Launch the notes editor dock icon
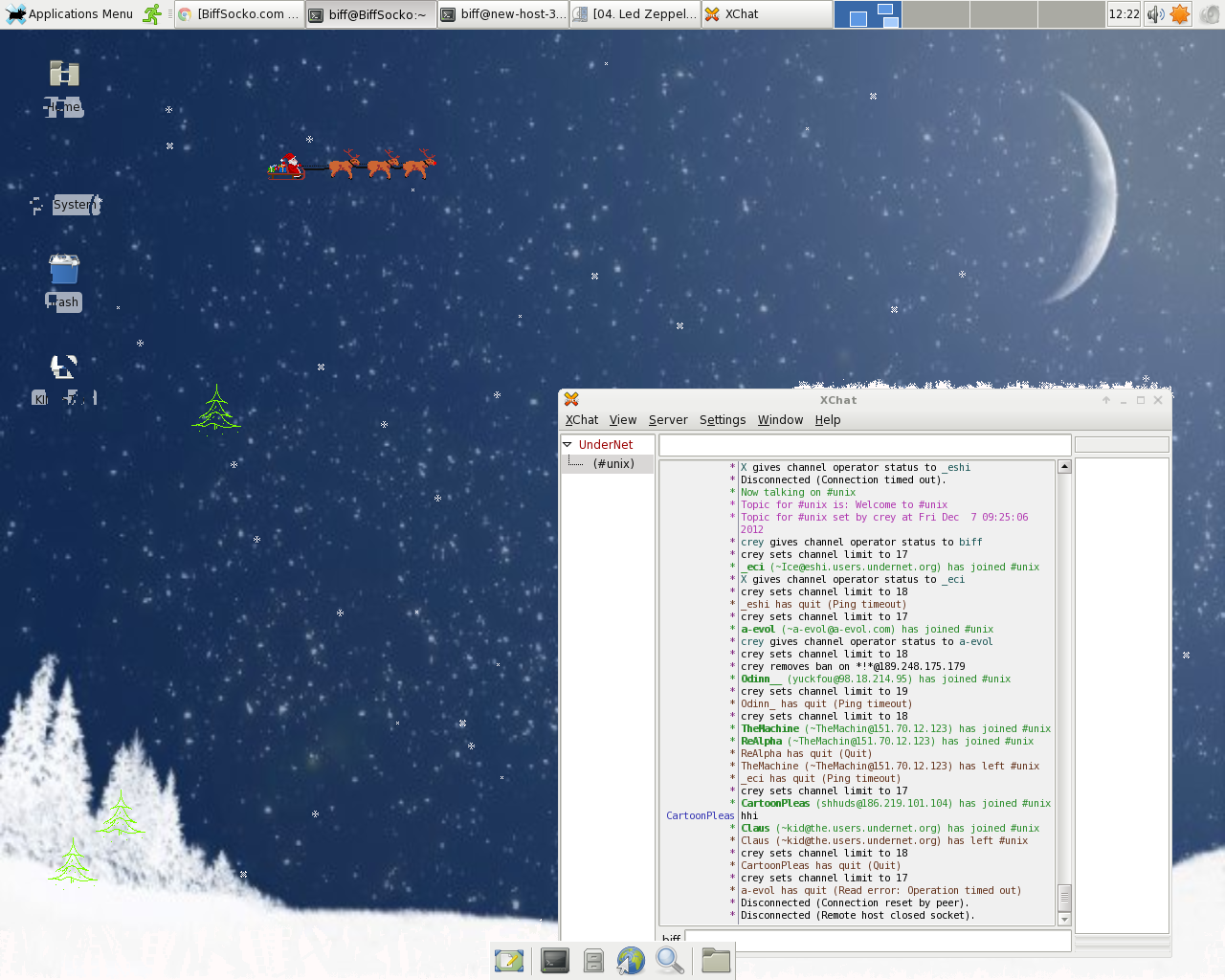 click(509, 960)
